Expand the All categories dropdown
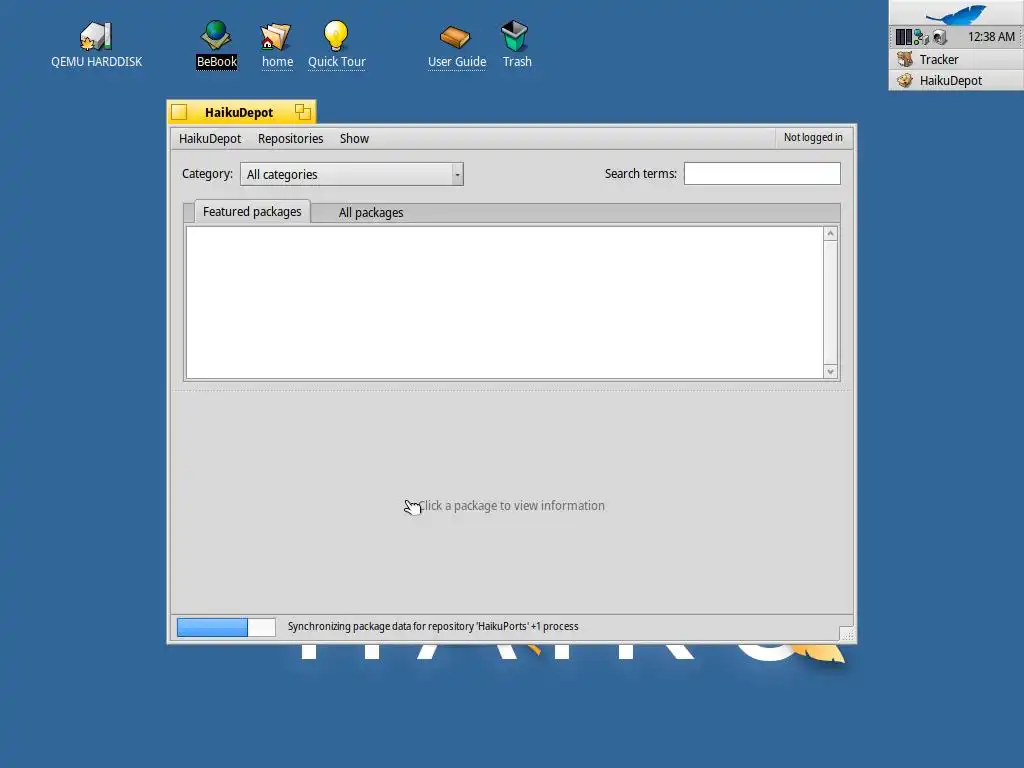 coord(351,174)
